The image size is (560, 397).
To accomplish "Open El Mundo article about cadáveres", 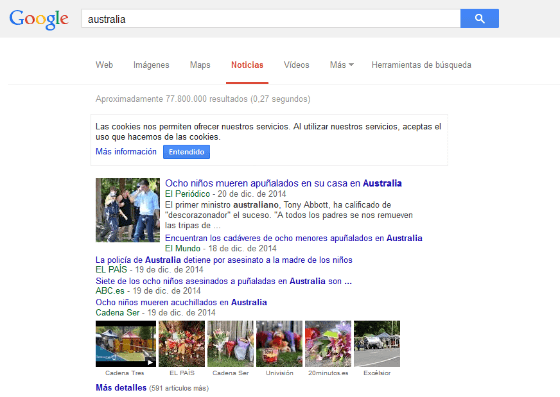I will [x=294, y=238].
